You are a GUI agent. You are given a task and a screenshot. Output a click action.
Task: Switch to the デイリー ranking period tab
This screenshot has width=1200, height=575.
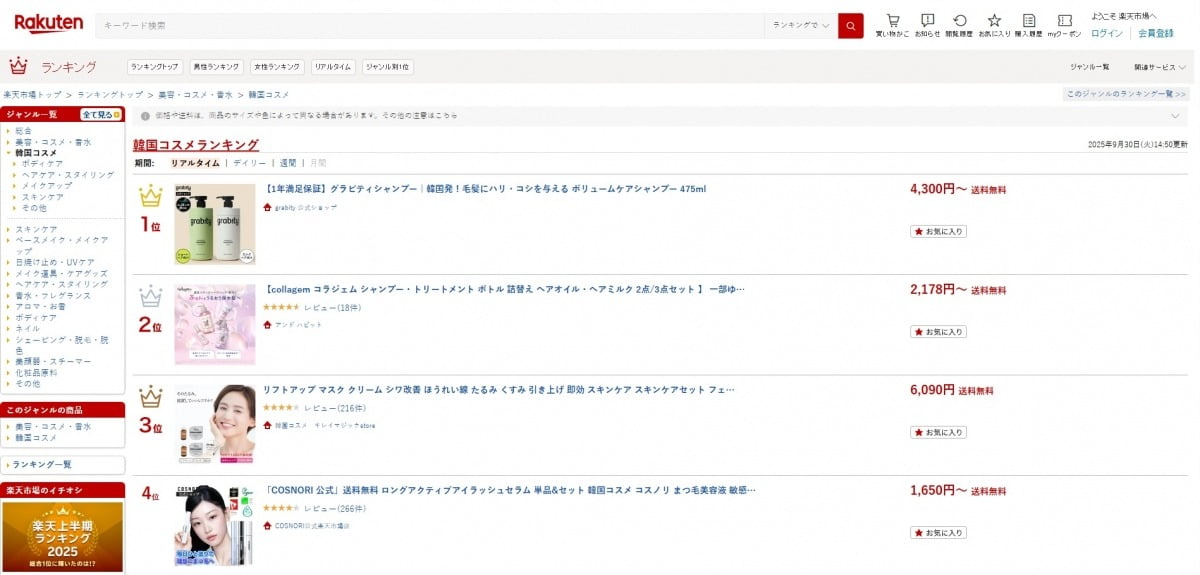pos(249,162)
